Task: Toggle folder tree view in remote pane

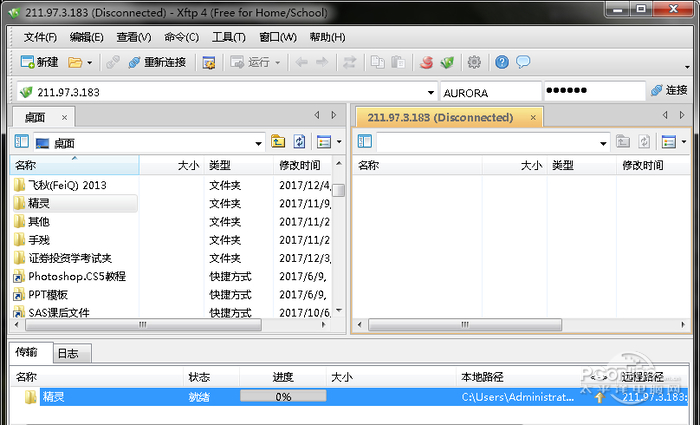Action: click(x=365, y=142)
